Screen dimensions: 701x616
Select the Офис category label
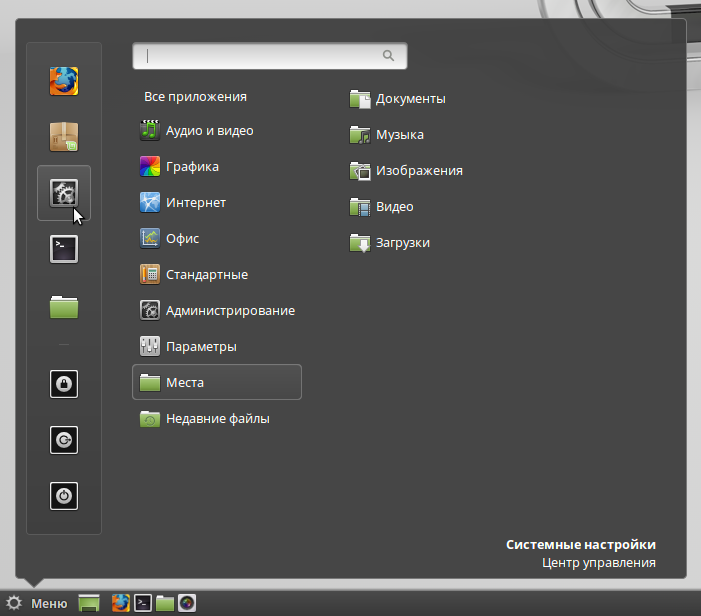click(x=182, y=239)
